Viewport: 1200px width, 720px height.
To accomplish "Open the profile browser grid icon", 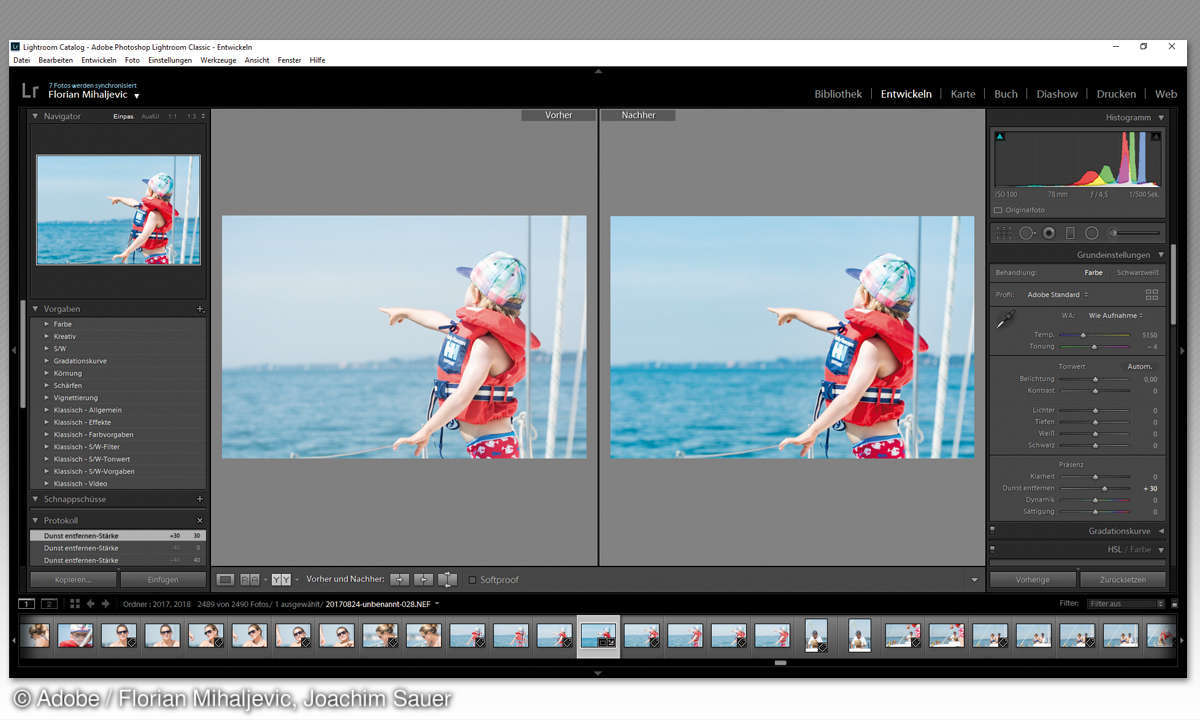I will pos(1152,295).
